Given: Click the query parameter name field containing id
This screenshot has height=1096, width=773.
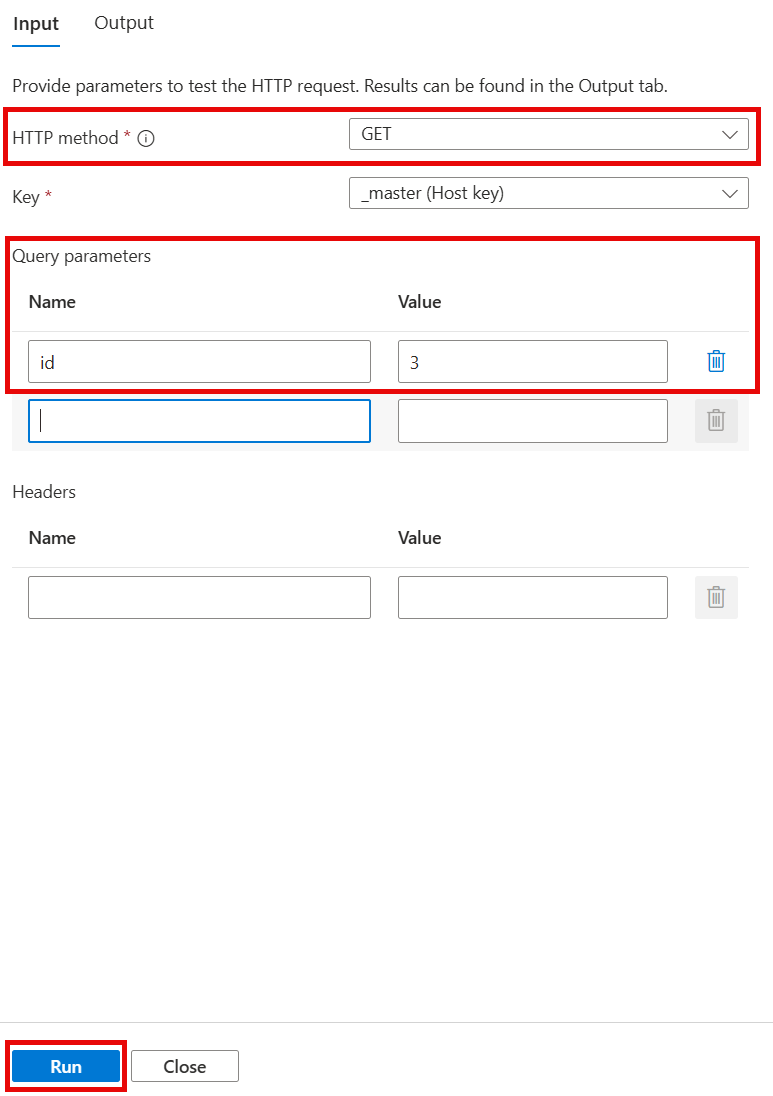Looking at the screenshot, I should (x=199, y=361).
